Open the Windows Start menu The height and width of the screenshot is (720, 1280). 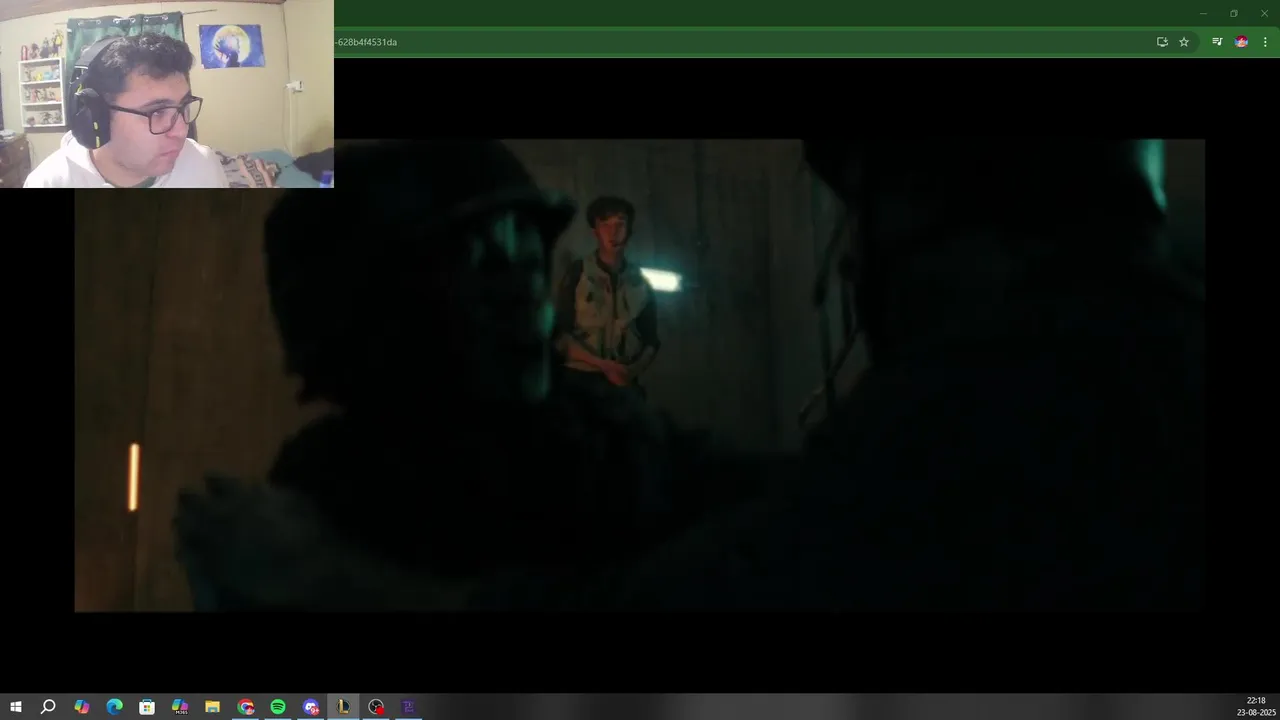pos(16,707)
